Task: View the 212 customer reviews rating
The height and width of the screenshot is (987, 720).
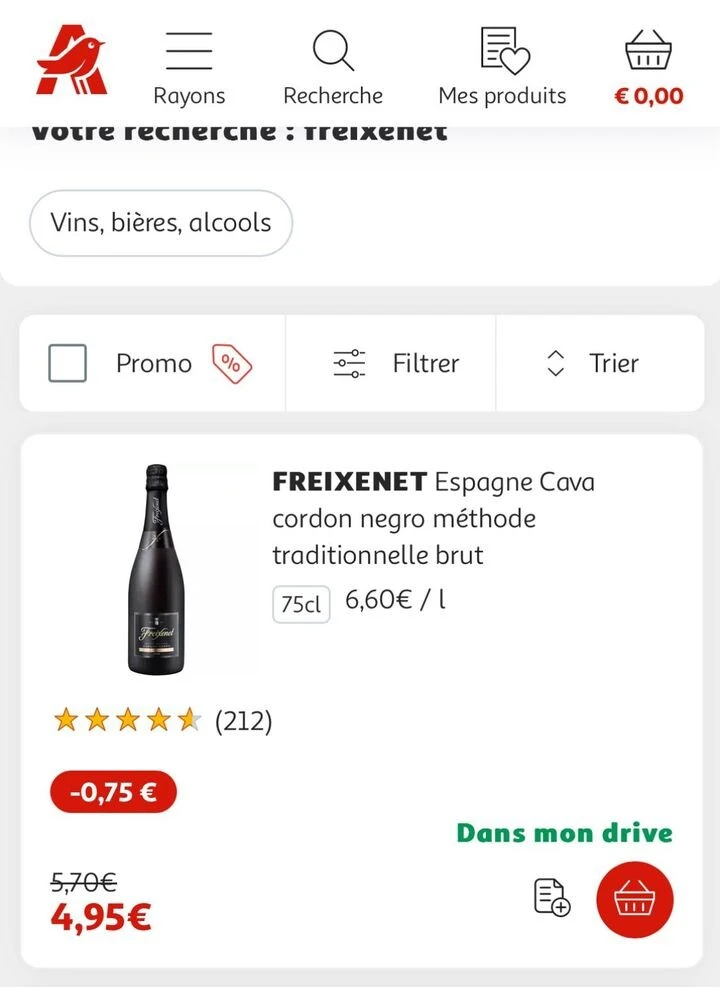Action: click(162, 720)
